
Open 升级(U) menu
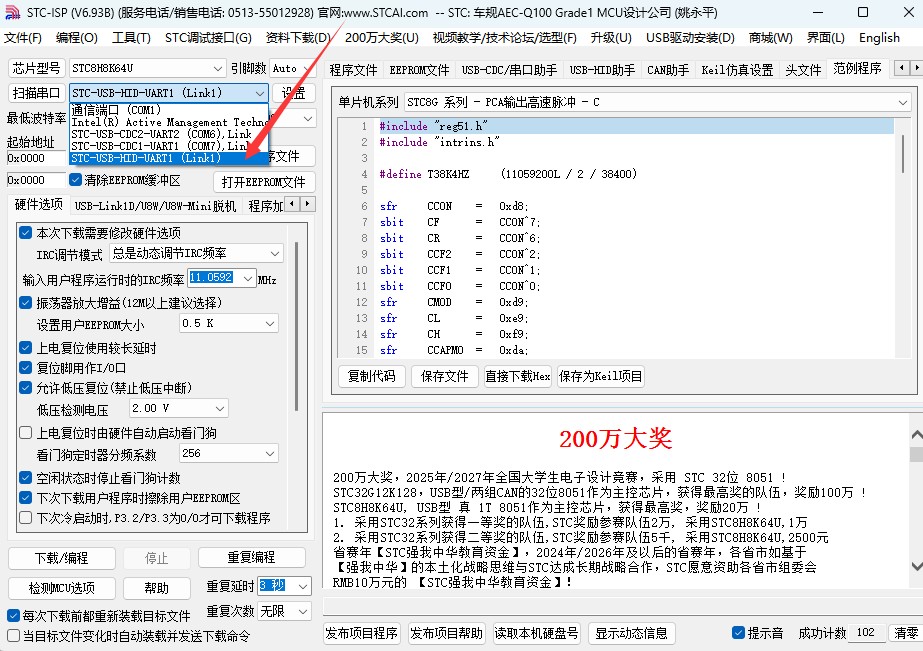611,38
